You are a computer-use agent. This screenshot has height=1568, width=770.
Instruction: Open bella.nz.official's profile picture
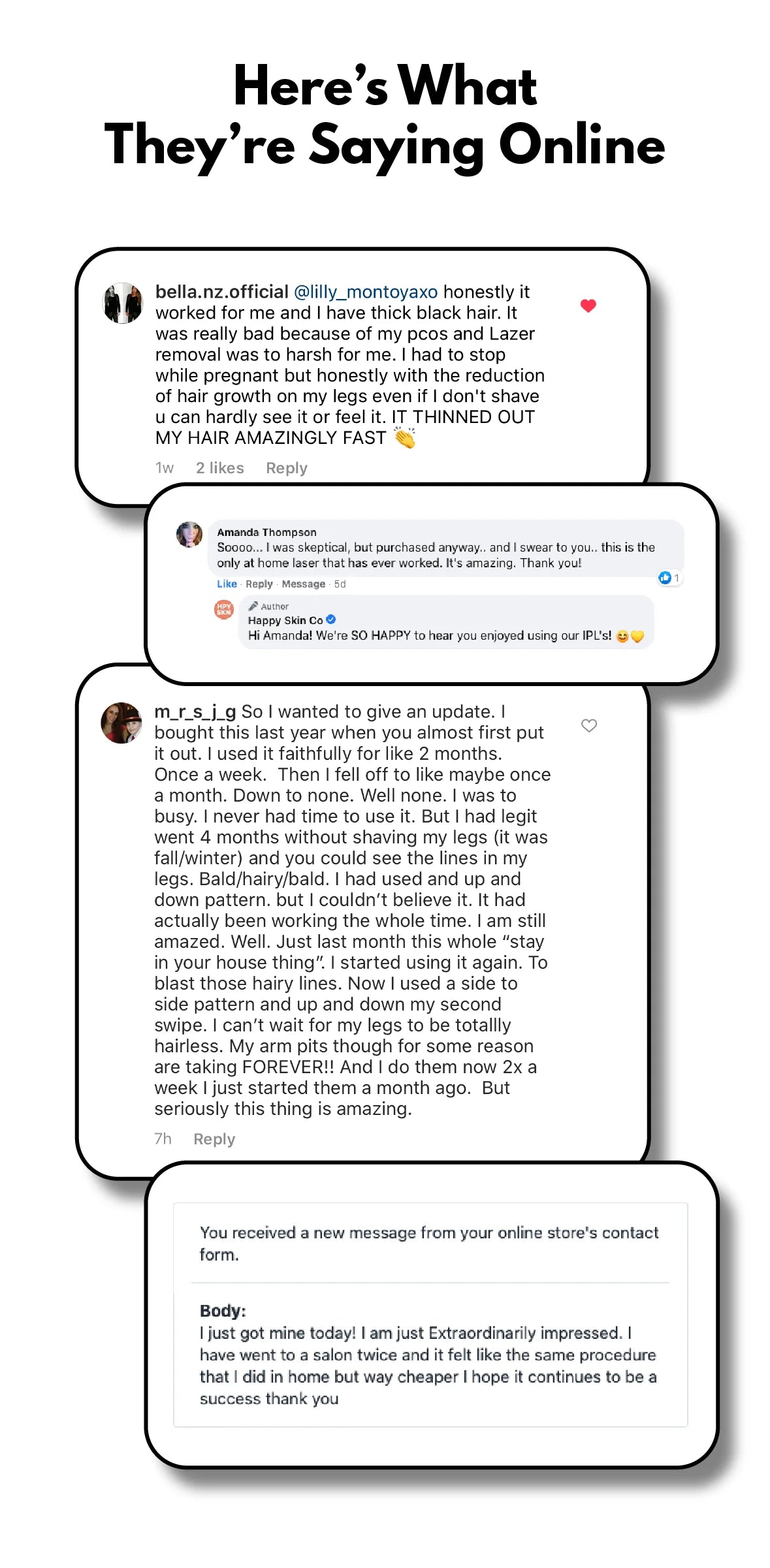tap(123, 303)
